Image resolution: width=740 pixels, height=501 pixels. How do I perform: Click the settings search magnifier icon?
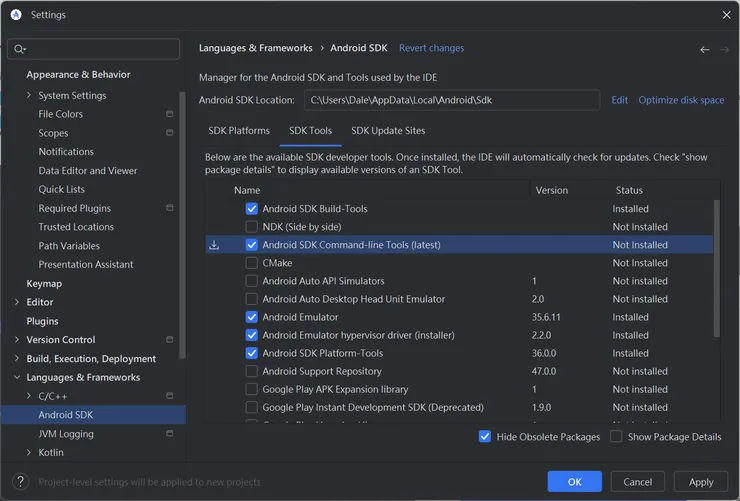tap(20, 49)
